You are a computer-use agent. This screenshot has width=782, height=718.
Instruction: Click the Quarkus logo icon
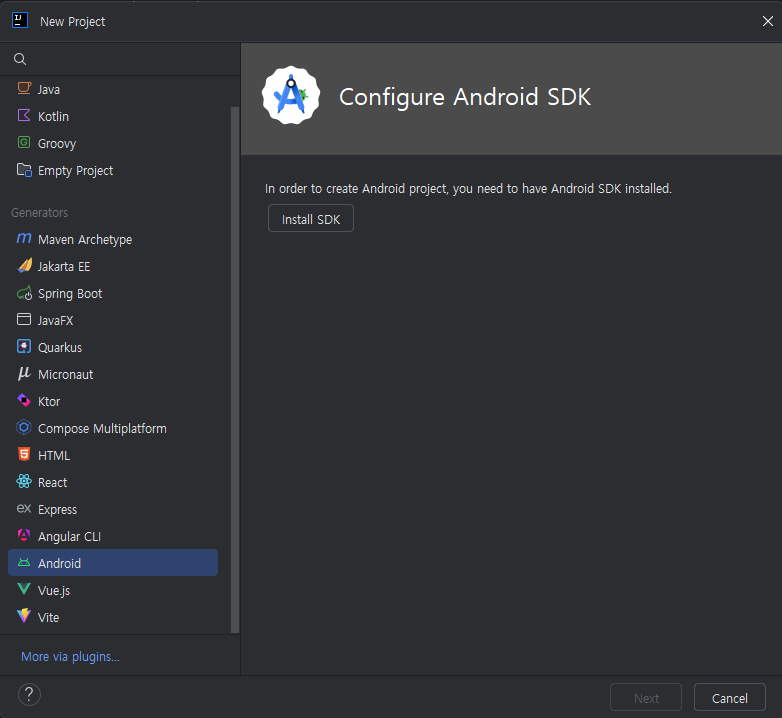(24, 347)
